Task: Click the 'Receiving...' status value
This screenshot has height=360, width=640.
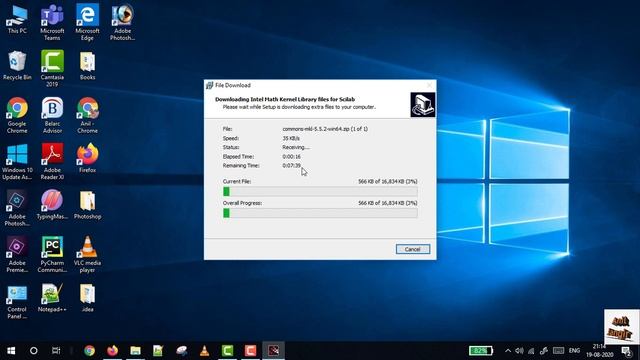Action: point(296,147)
